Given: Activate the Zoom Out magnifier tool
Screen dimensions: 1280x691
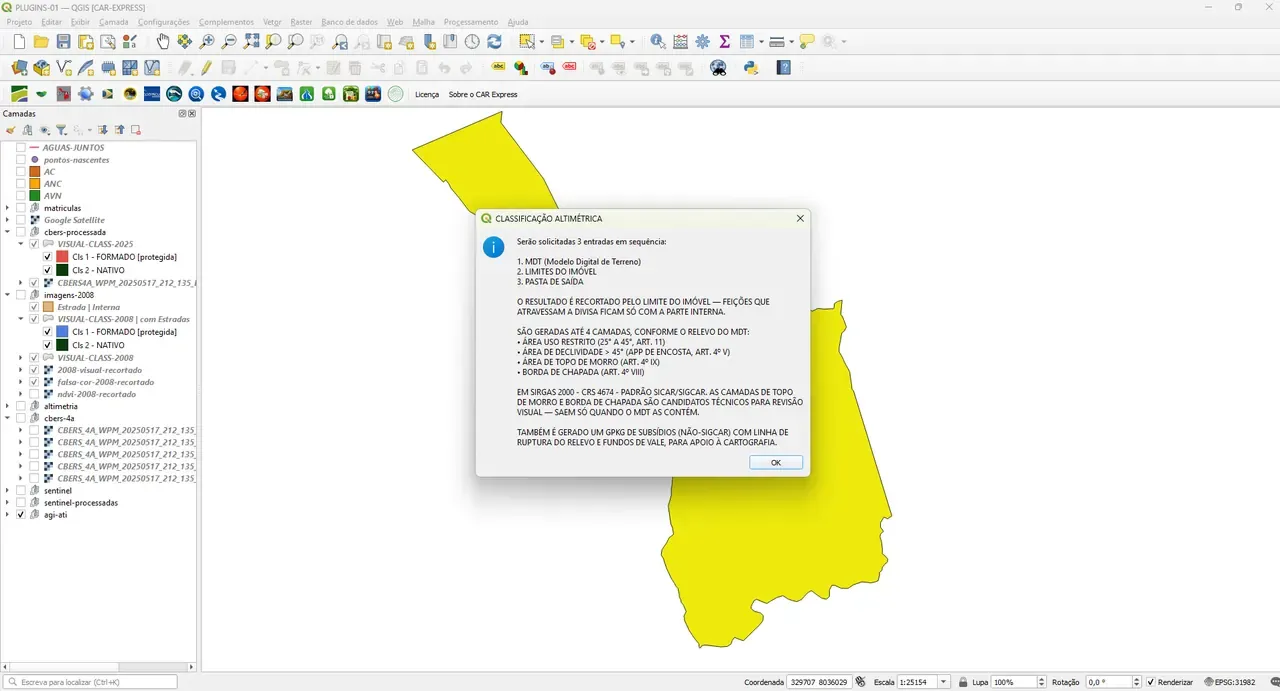Looking at the screenshot, I should pyautogui.click(x=229, y=42).
